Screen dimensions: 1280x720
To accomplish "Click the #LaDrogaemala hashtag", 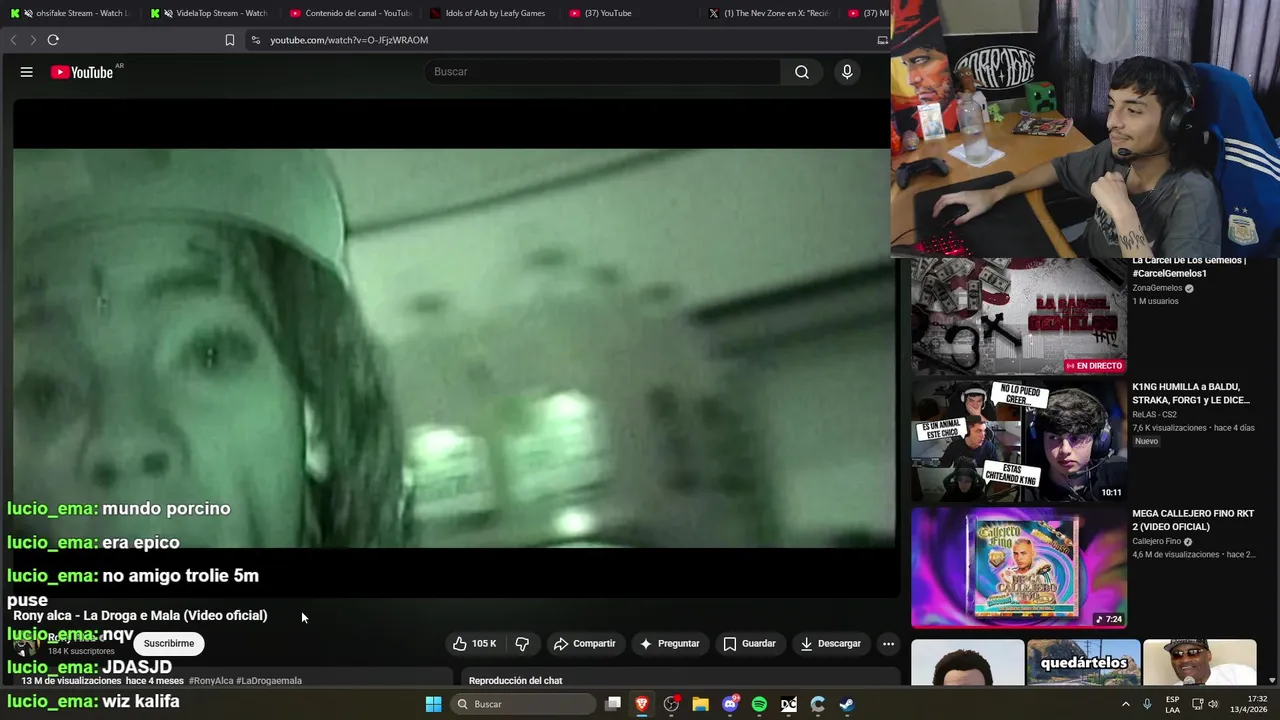I will [269, 681].
